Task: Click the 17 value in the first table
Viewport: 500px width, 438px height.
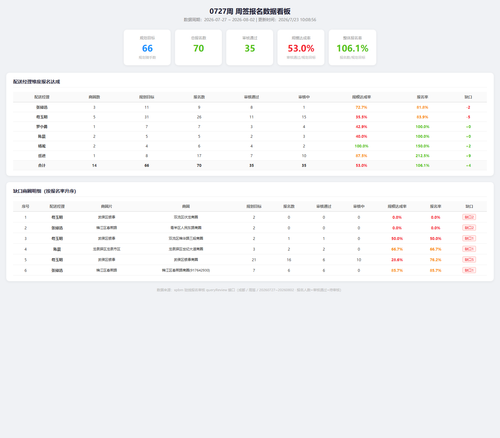Action: point(199,156)
